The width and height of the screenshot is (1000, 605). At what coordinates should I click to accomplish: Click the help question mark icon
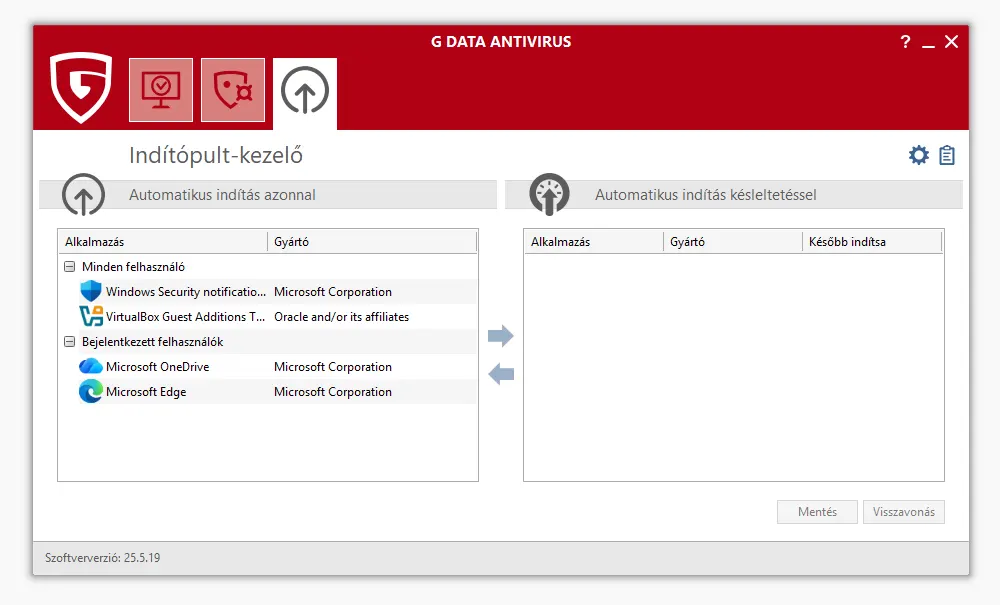905,42
